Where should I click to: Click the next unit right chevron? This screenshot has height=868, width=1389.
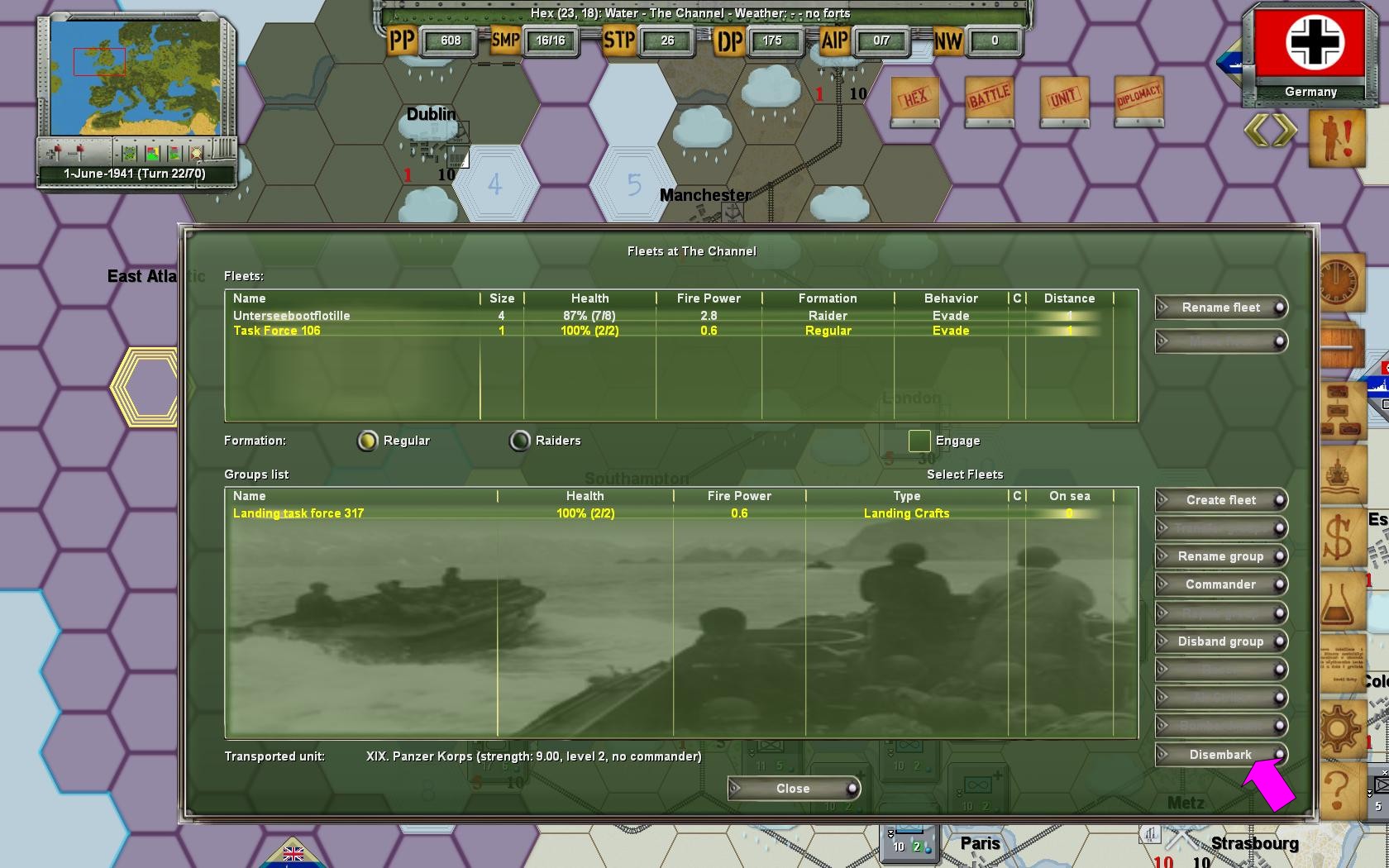[1283, 131]
